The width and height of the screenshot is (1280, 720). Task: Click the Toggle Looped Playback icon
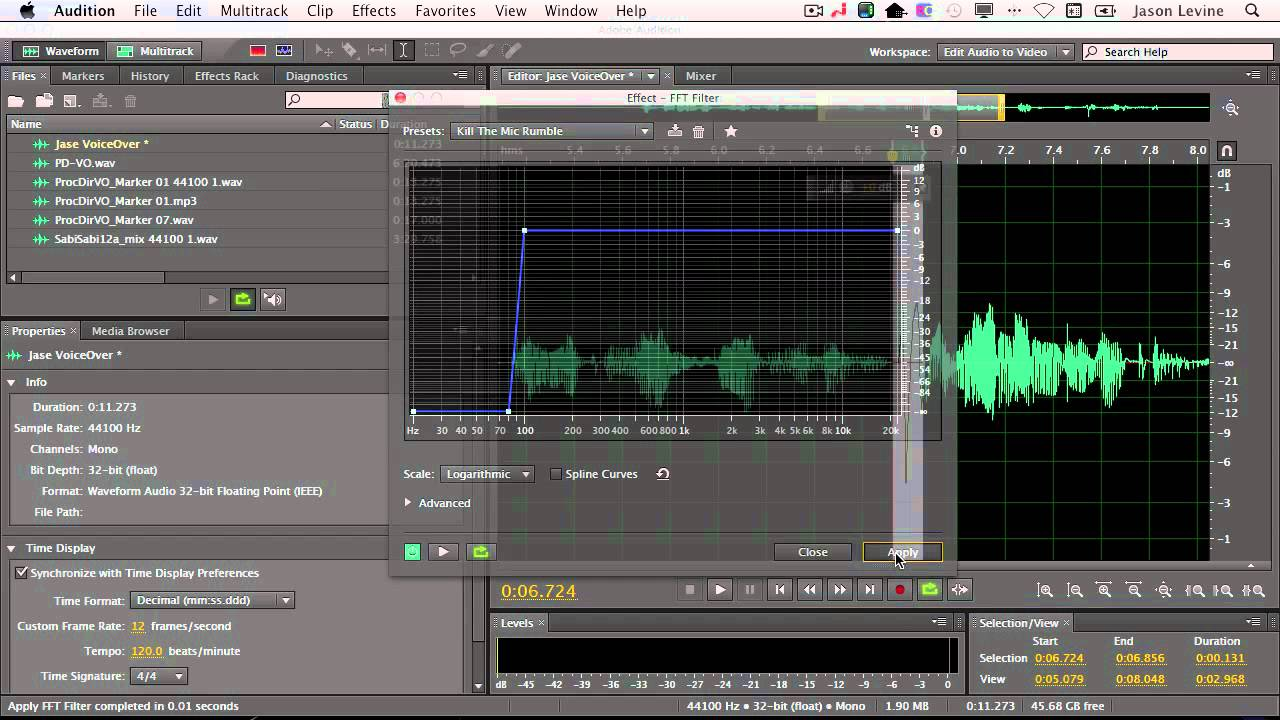pyautogui.click(x=929, y=590)
